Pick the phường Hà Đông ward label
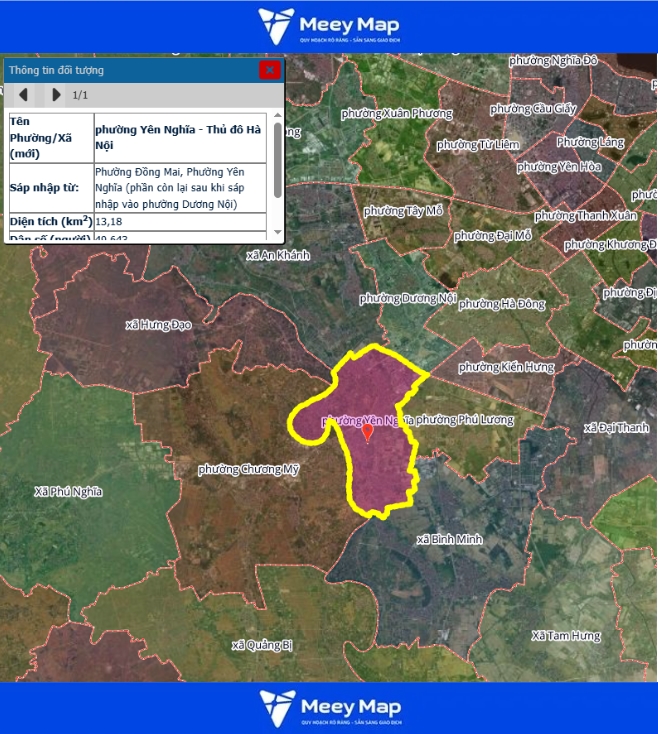This screenshot has width=658, height=734. tap(502, 304)
